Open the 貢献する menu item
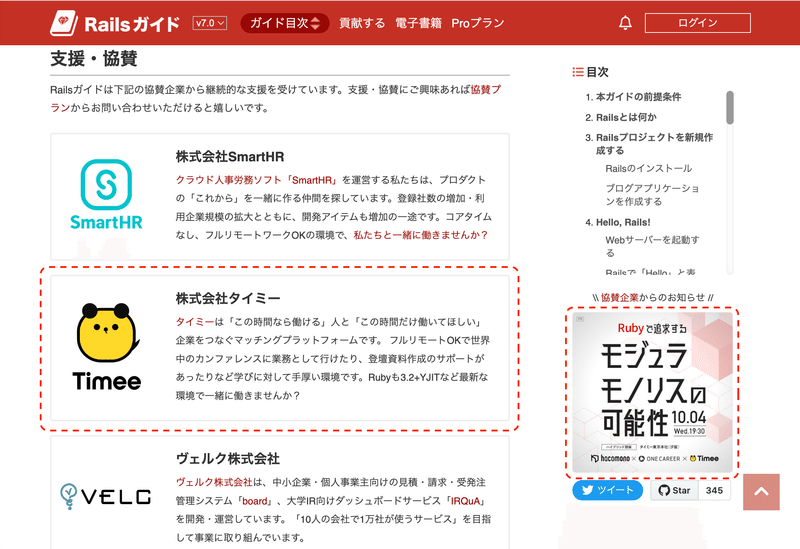 coord(362,23)
